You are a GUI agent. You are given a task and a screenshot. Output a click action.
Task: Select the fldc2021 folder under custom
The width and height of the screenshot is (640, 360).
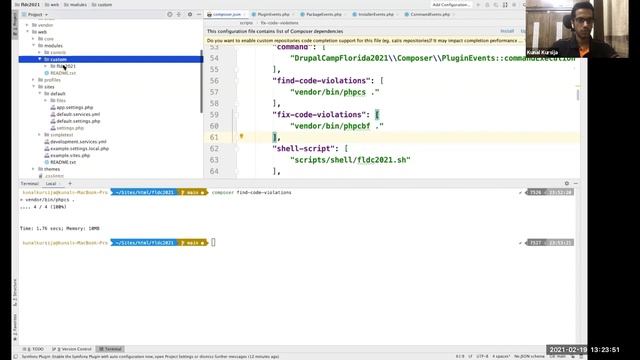[66, 66]
